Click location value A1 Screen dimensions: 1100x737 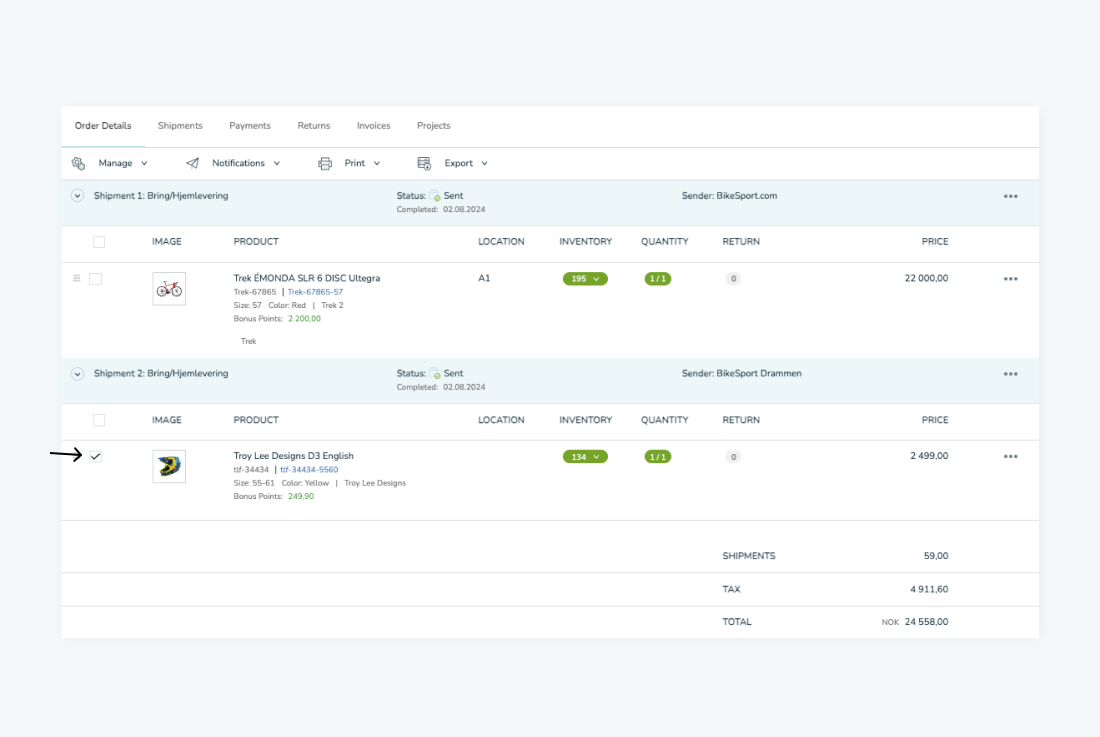point(484,278)
